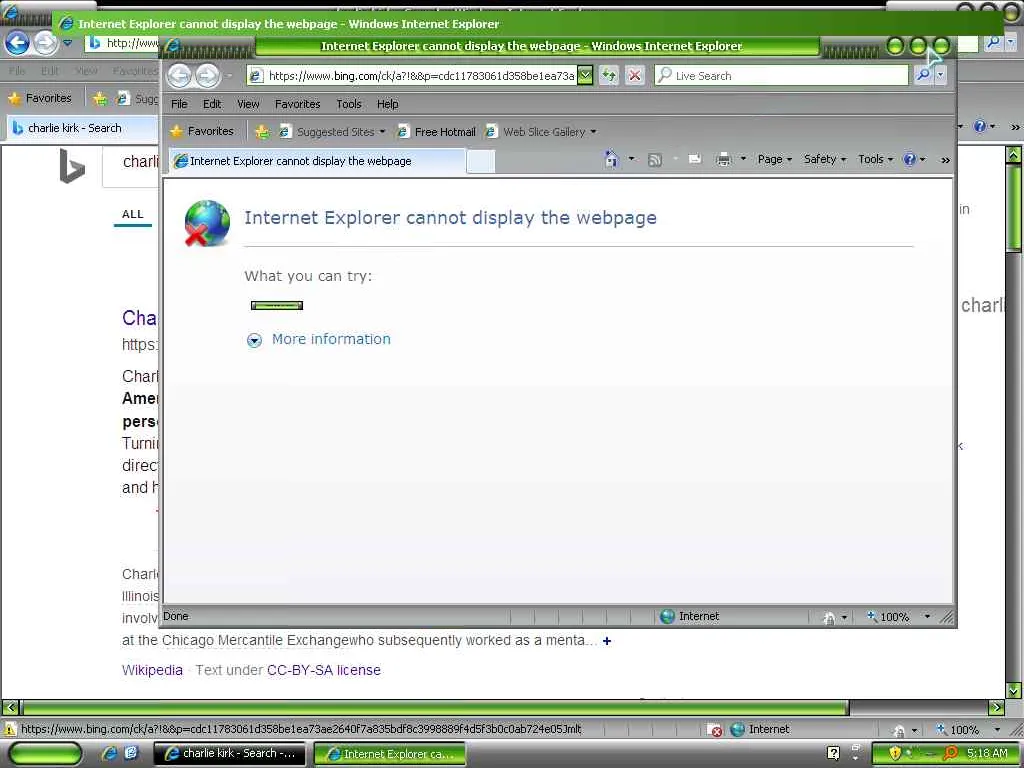Click Bing logo in background page
The height and width of the screenshot is (768, 1024).
pyautogui.click(x=72, y=167)
